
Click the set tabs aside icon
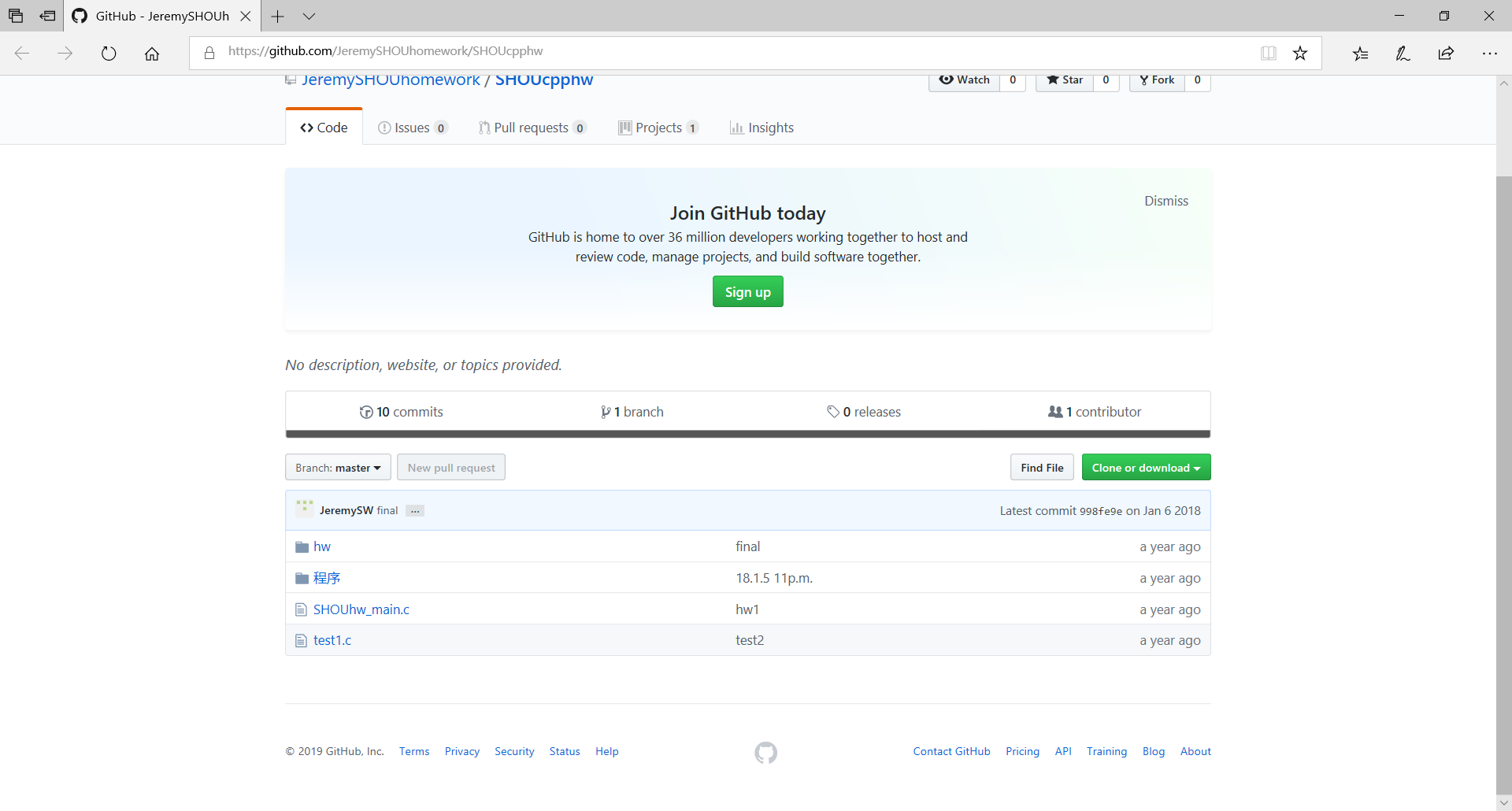tap(47, 16)
